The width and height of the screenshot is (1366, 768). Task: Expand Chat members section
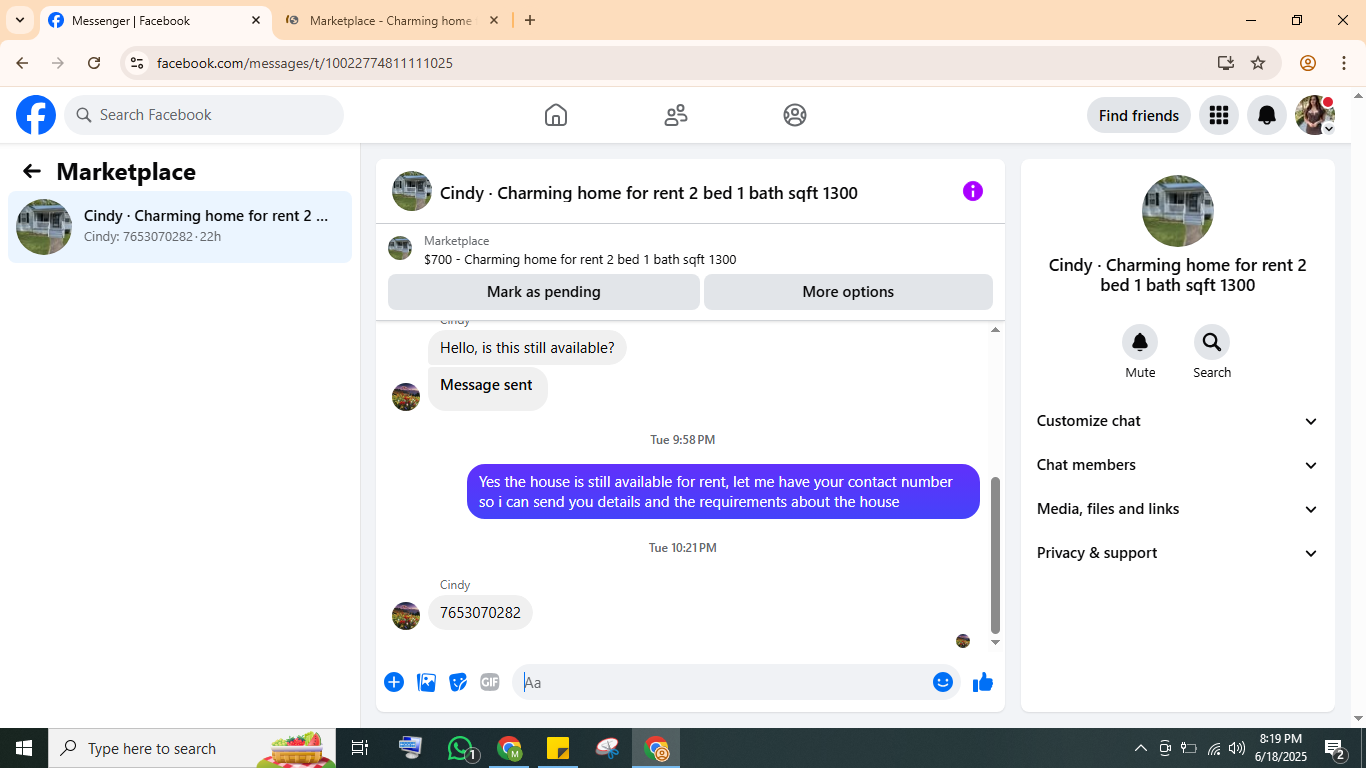pos(1178,465)
